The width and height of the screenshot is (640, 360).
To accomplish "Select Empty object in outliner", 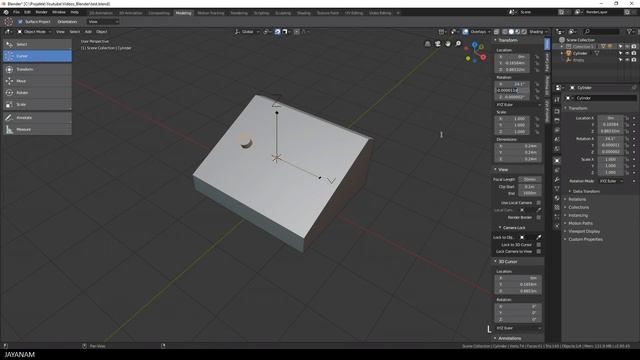I will [x=578, y=60].
